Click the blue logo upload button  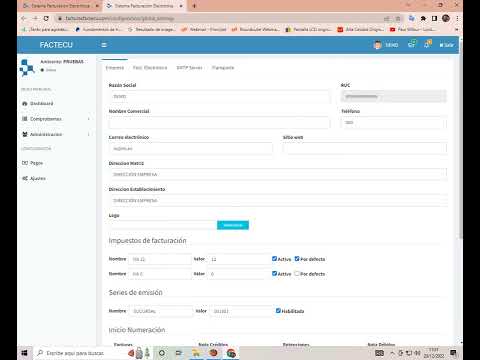233,225
